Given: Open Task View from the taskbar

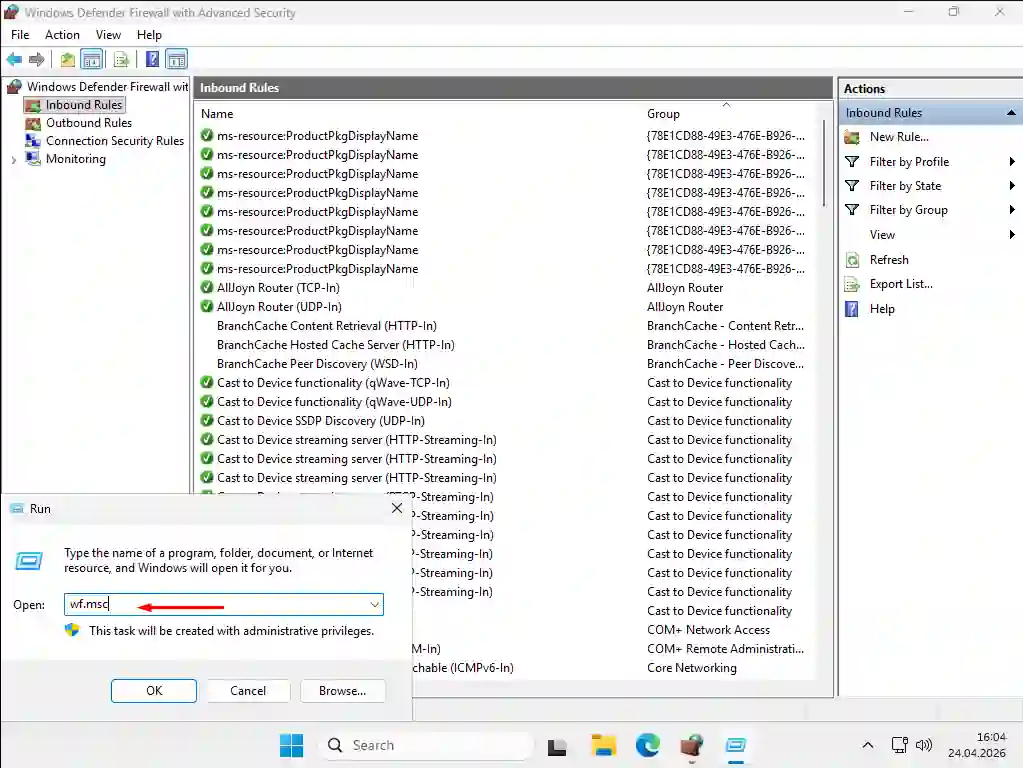Looking at the screenshot, I should [557, 746].
